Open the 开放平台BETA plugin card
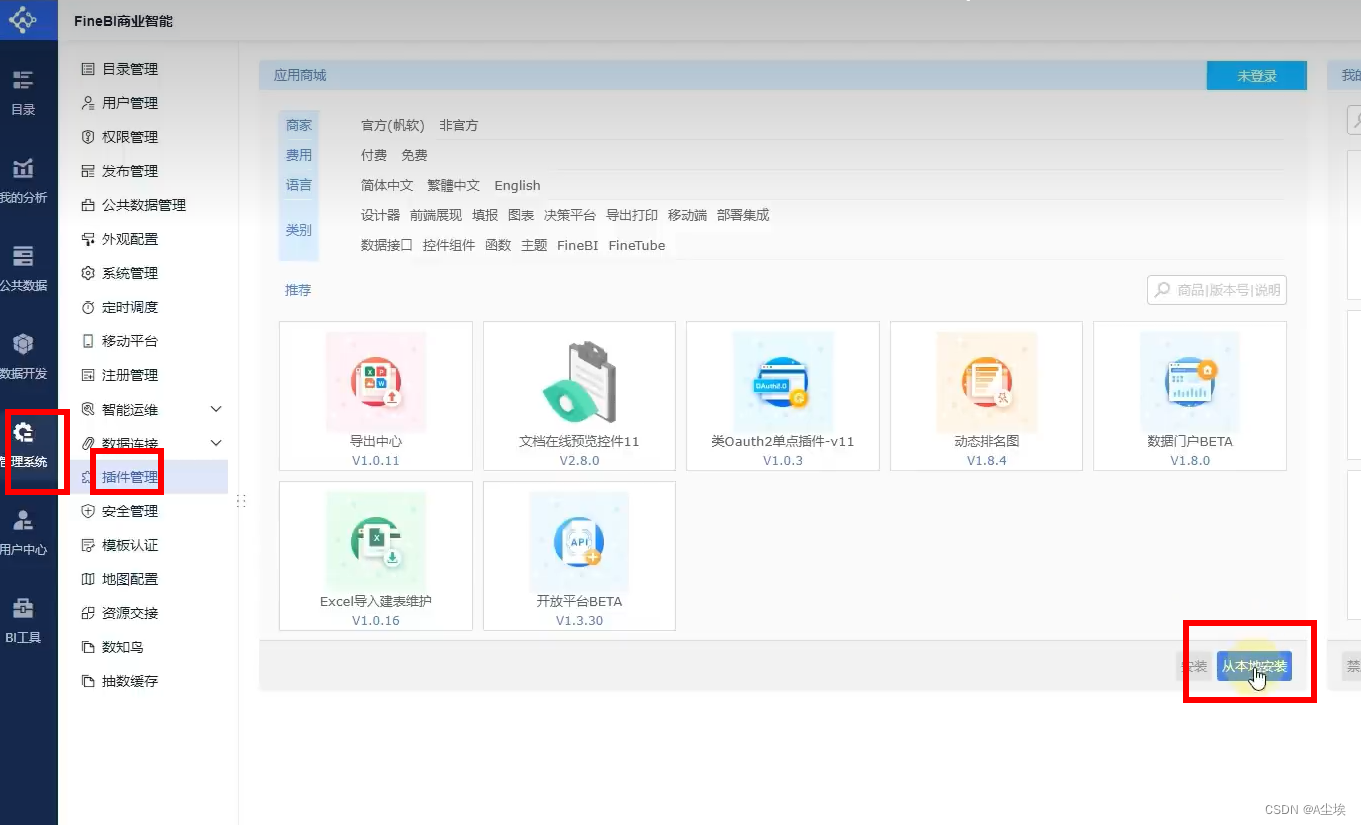The height and width of the screenshot is (825, 1361). (579, 556)
